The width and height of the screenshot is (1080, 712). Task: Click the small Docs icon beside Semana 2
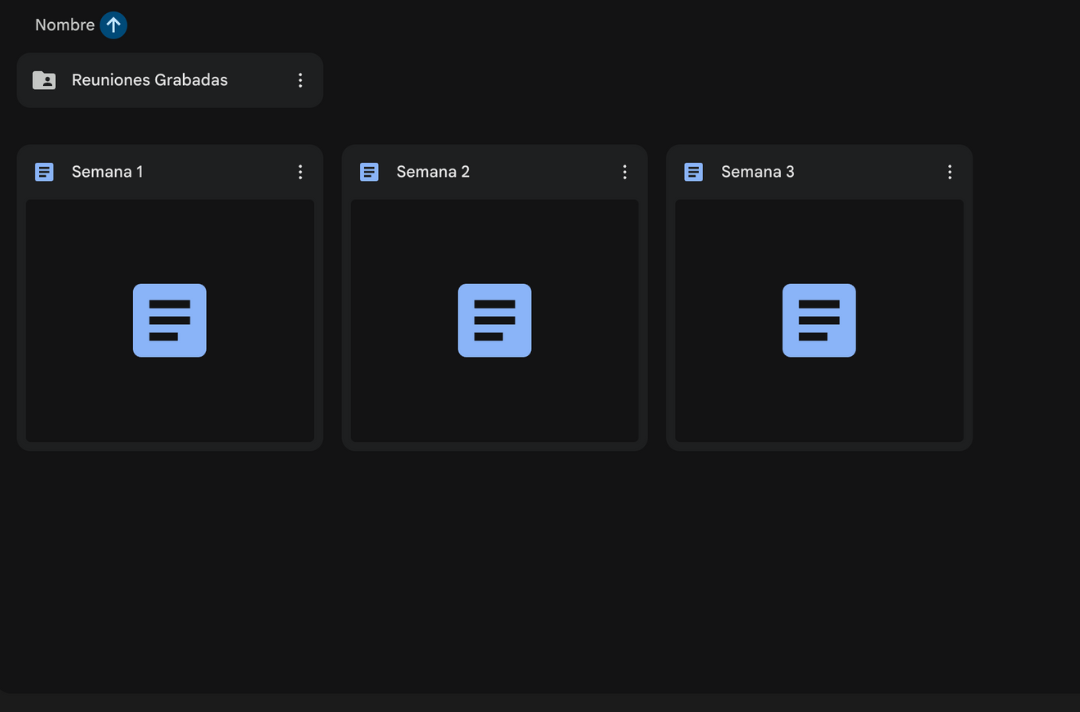pos(369,172)
